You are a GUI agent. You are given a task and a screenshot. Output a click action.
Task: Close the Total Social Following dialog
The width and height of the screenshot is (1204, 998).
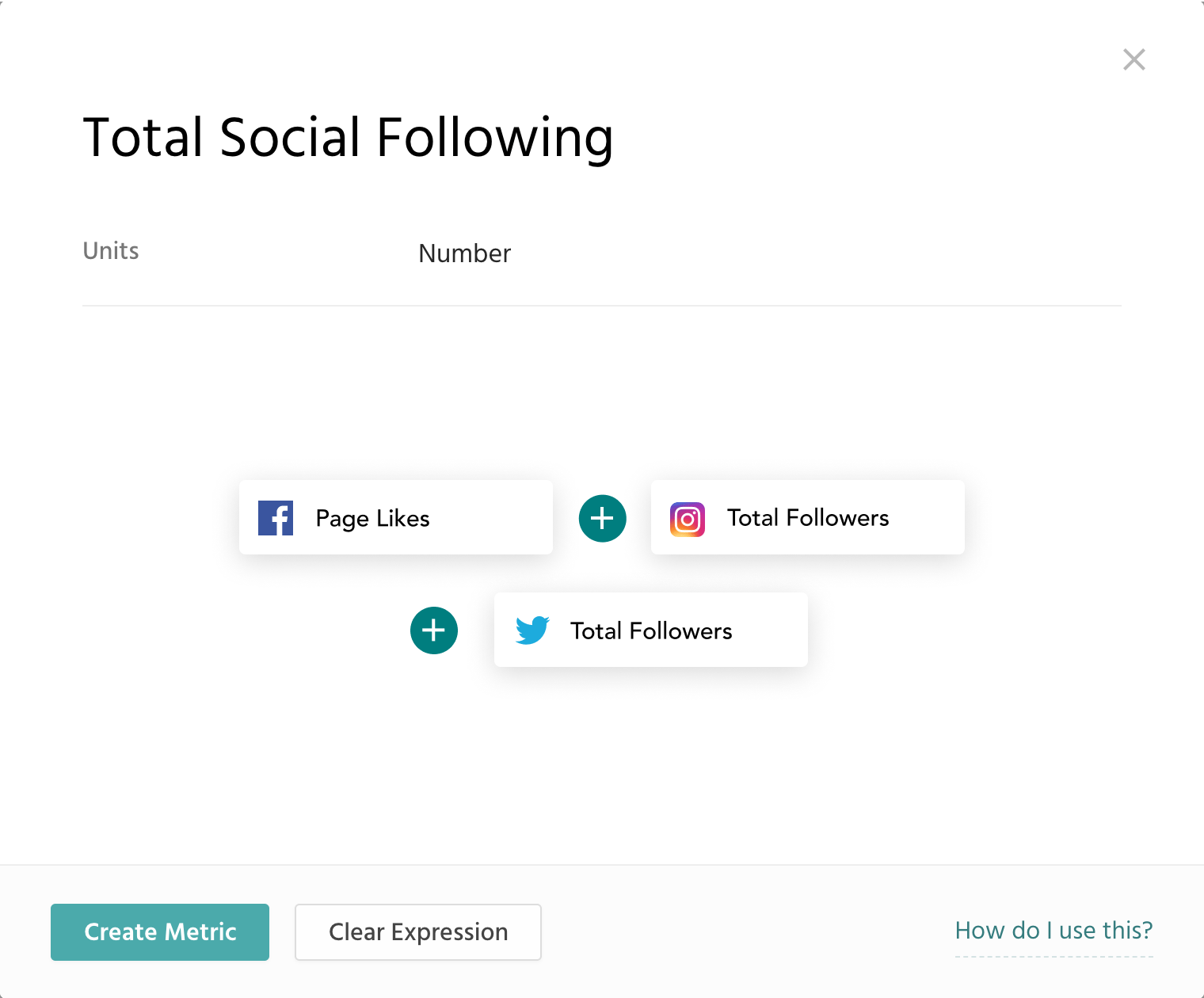click(x=1134, y=59)
